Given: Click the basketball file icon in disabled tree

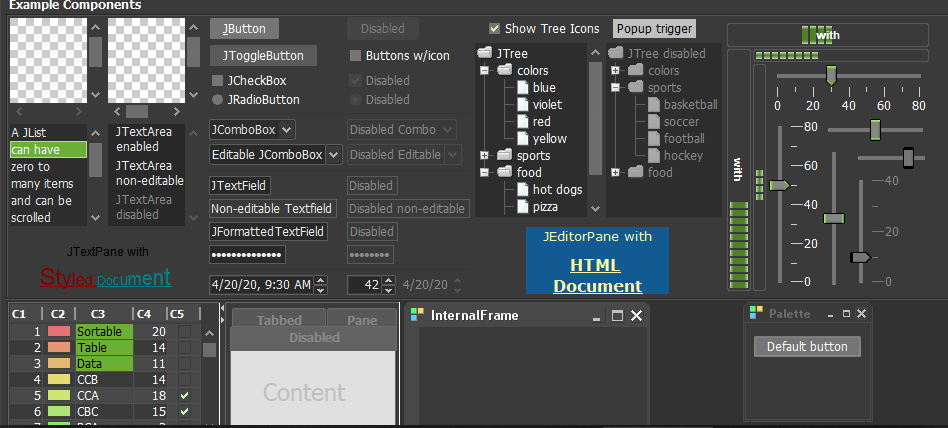Looking at the screenshot, I should pyautogui.click(x=654, y=105).
